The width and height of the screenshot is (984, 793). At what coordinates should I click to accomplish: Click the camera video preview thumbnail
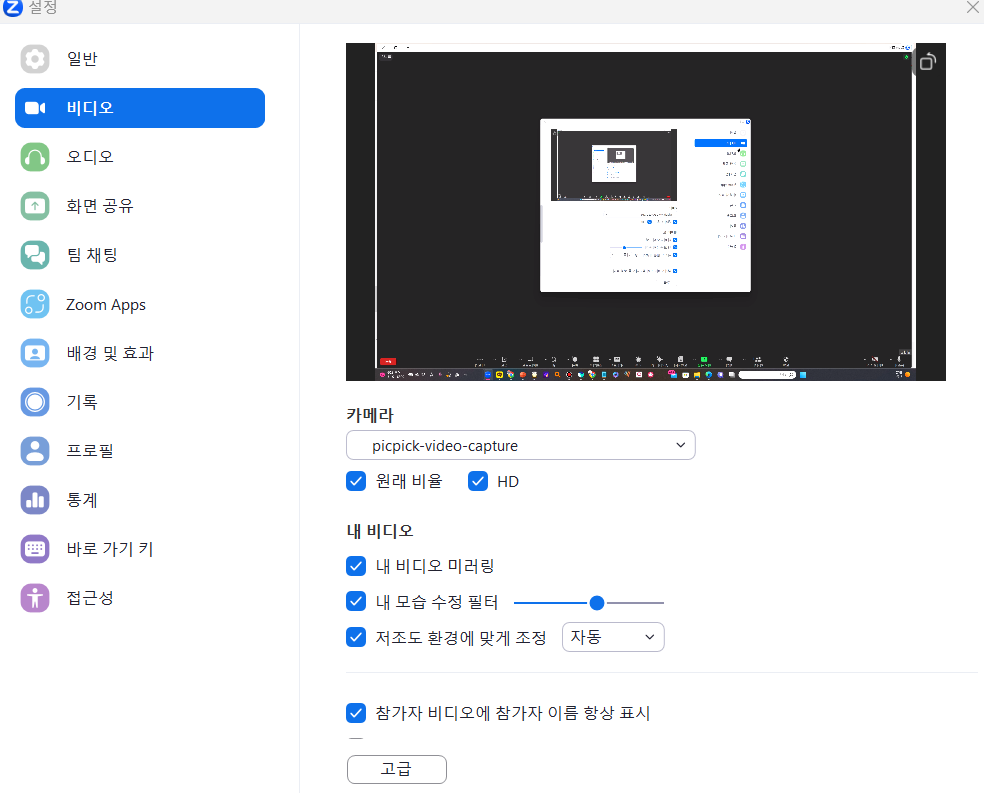point(645,212)
